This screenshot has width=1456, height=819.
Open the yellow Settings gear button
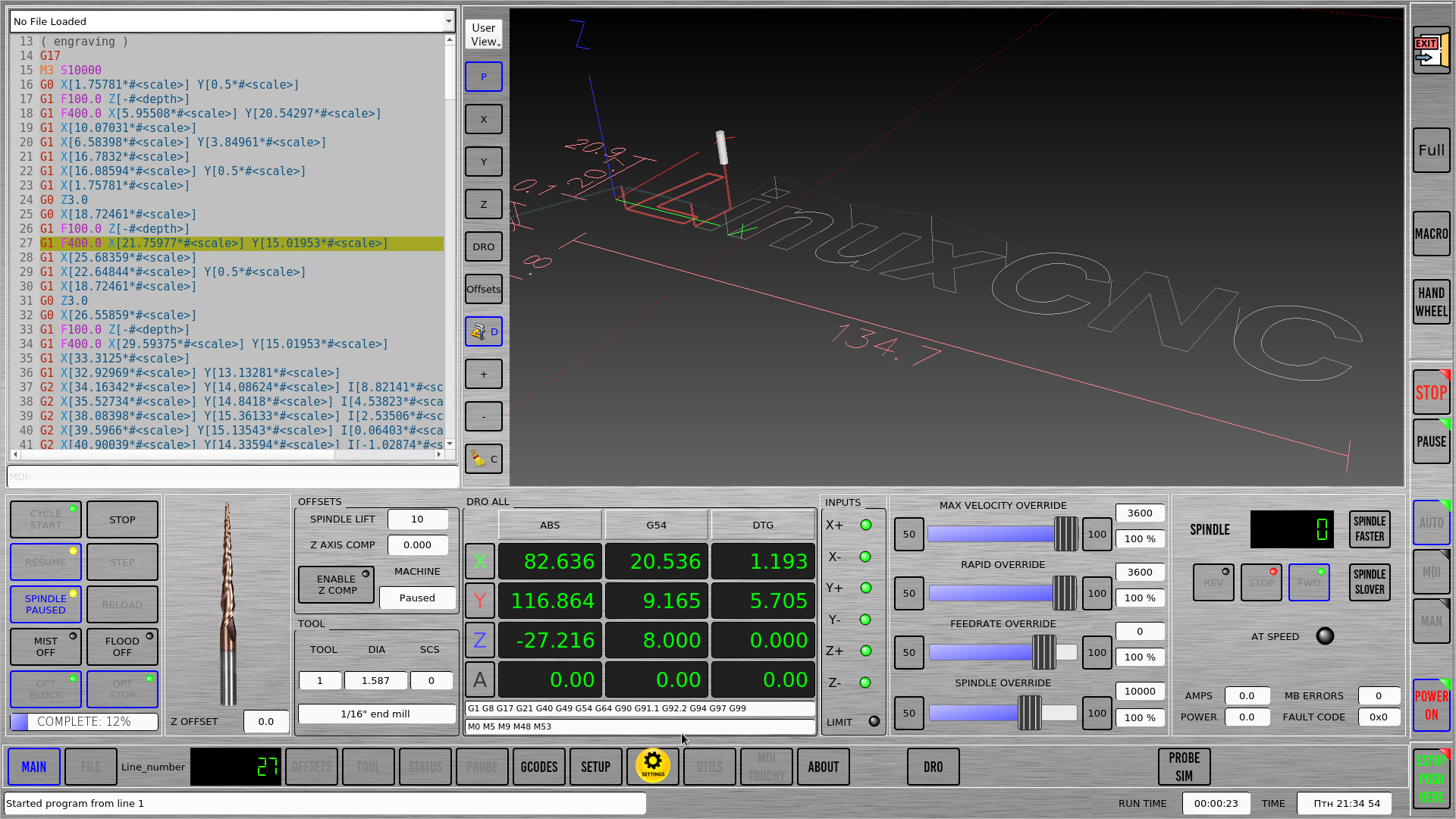[x=653, y=766]
